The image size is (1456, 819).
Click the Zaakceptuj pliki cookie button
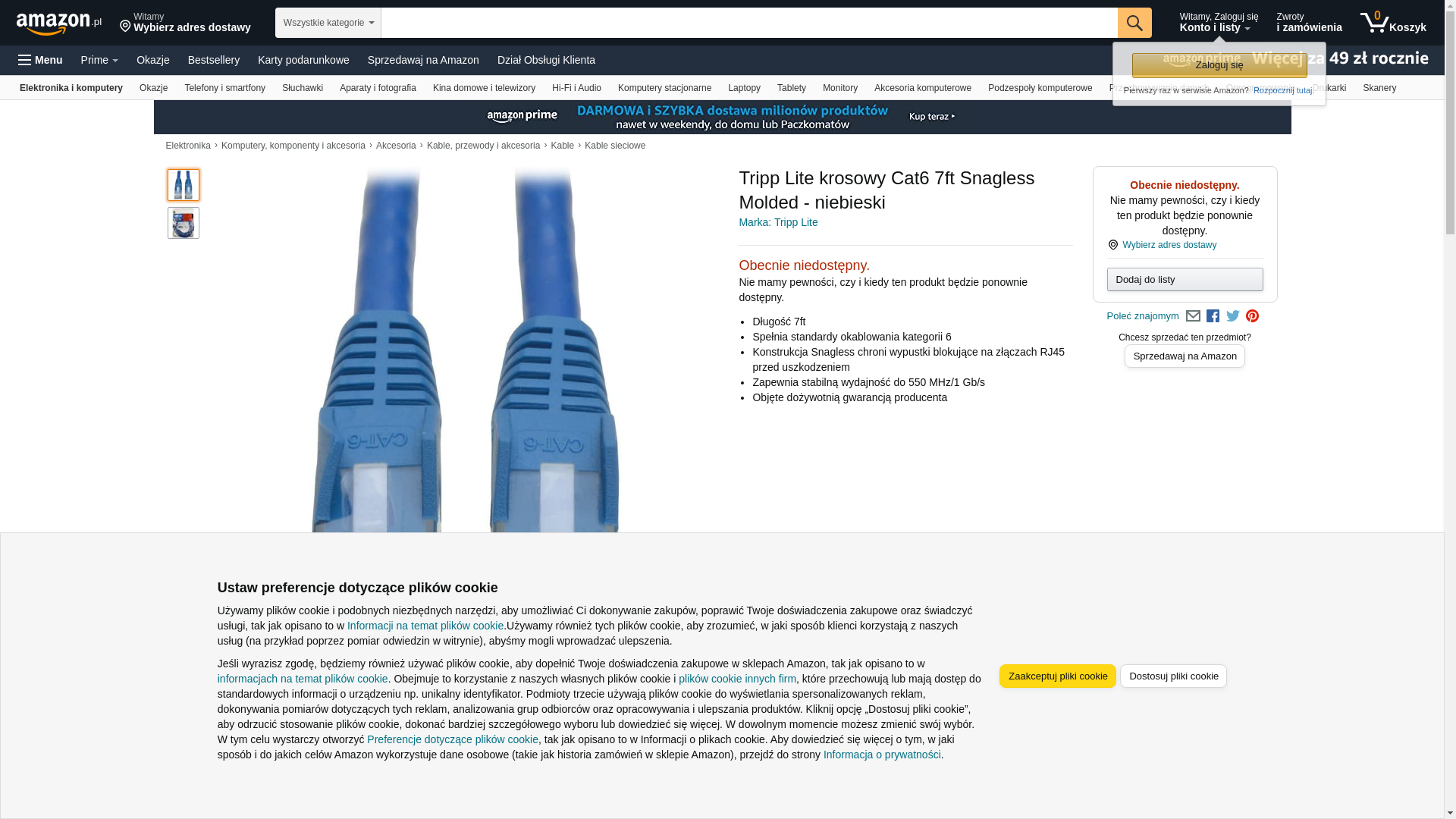click(x=1058, y=676)
